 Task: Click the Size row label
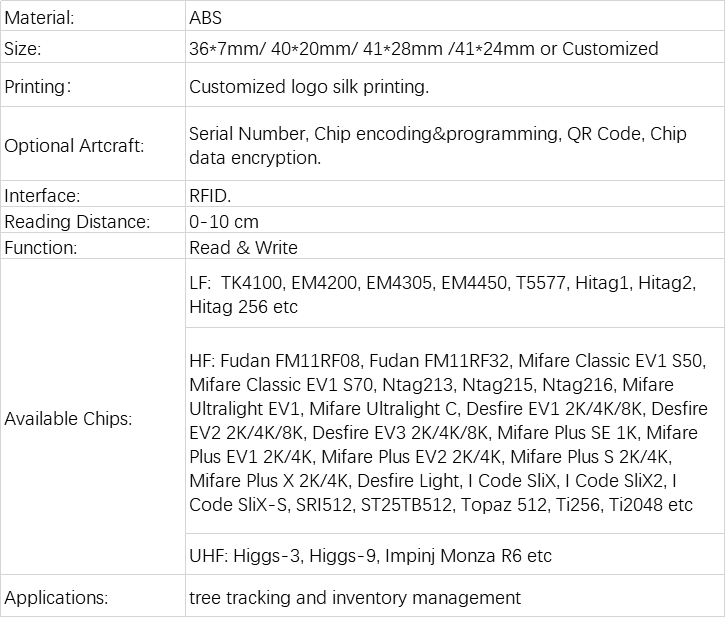[x=23, y=49]
